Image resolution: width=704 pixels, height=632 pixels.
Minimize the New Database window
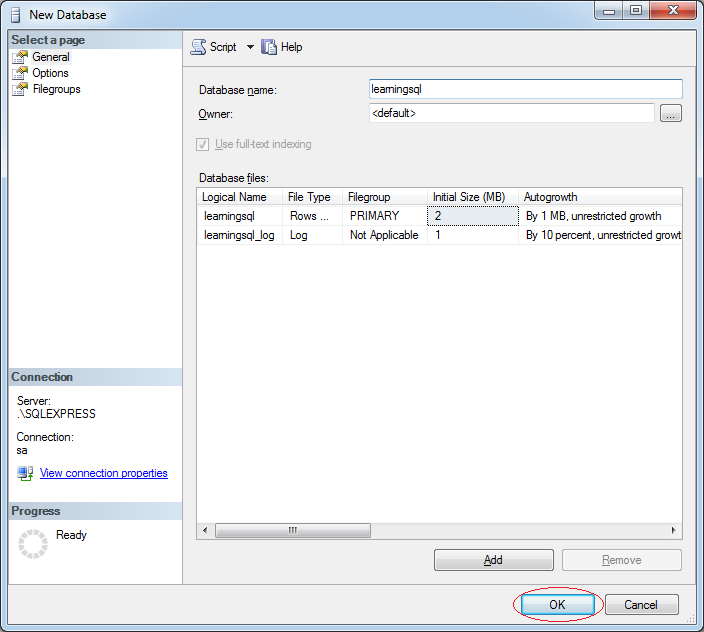click(609, 11)
